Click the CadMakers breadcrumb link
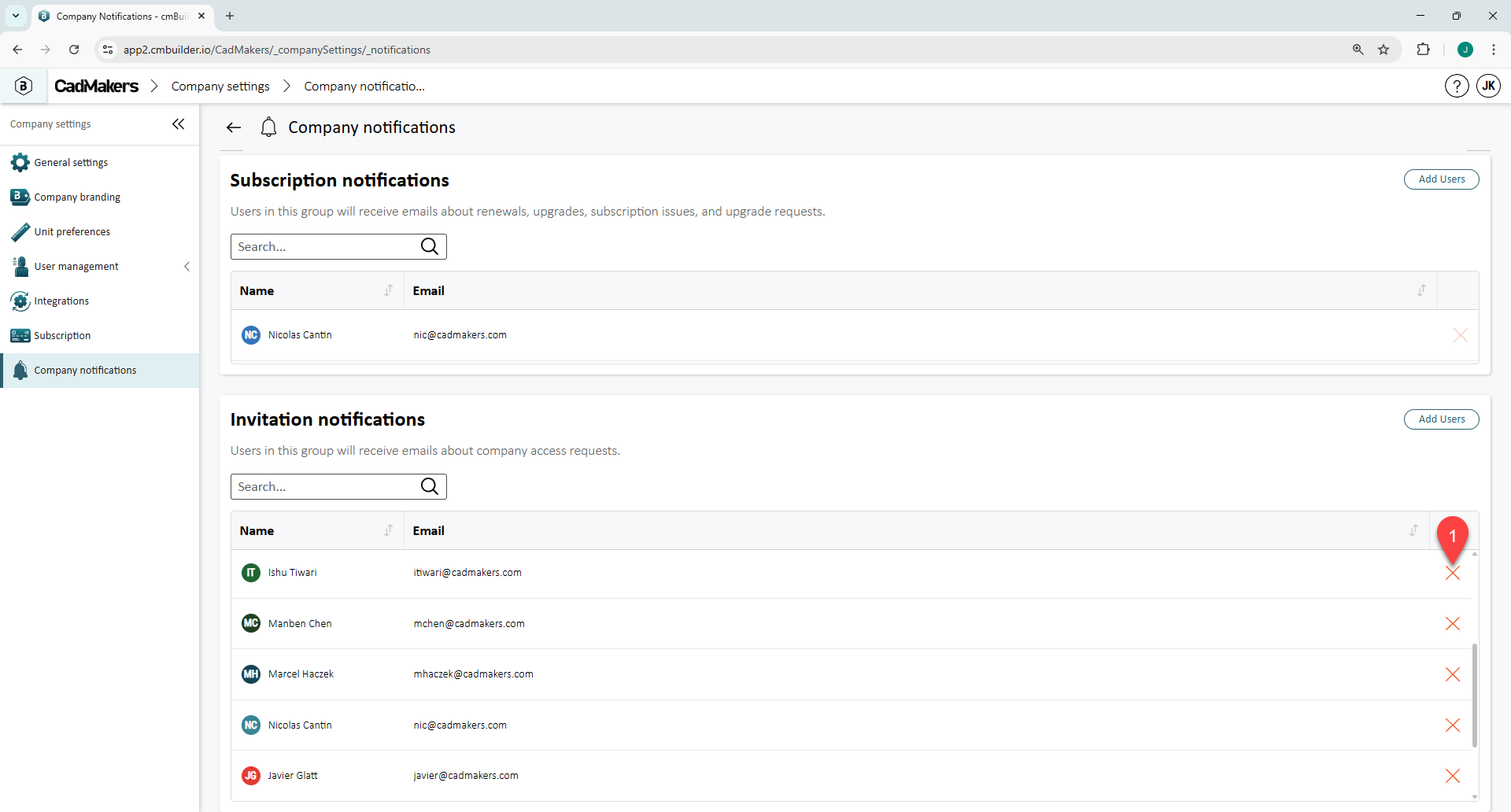 click(96, 86)
